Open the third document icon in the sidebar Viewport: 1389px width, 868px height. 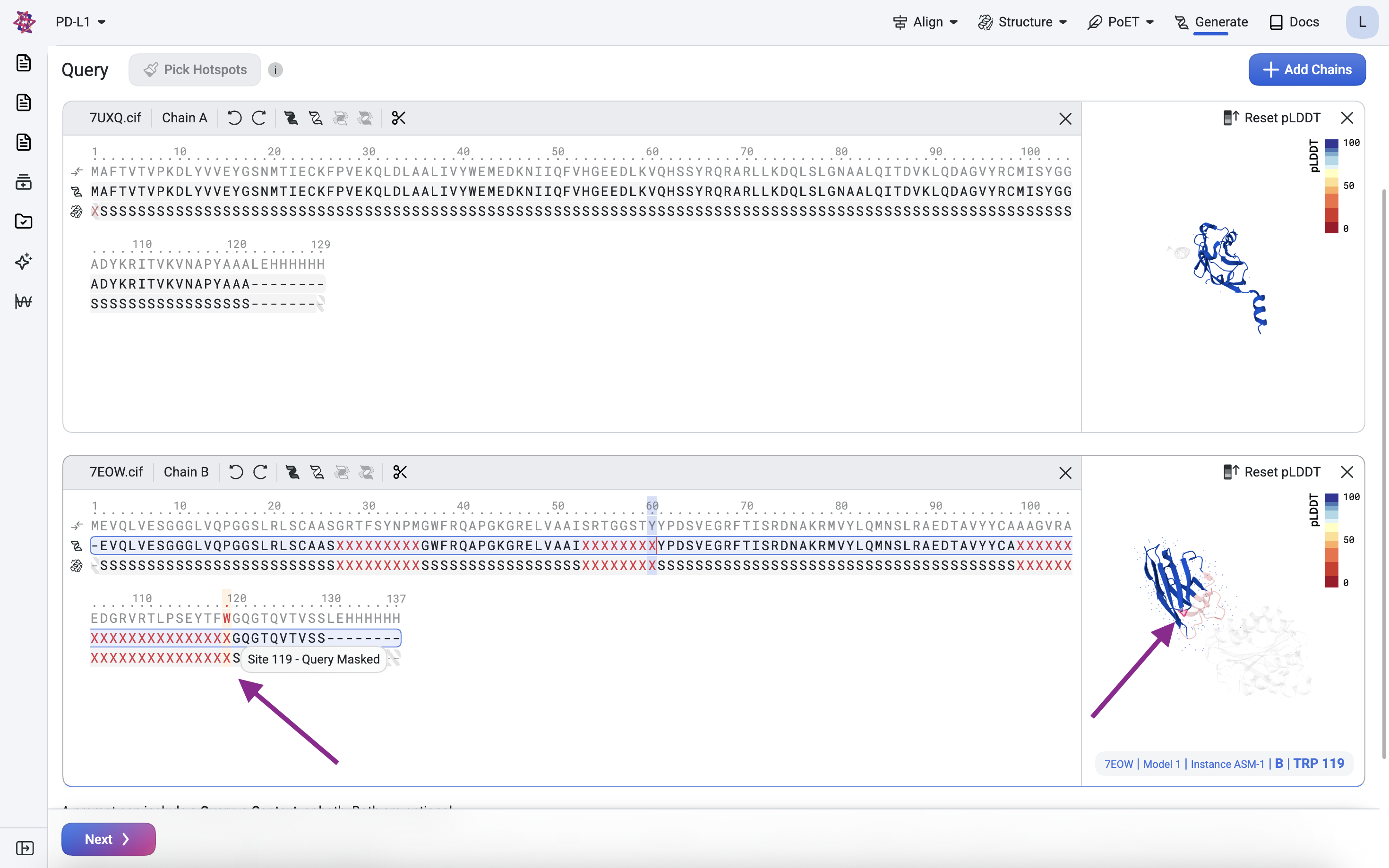pyautogui.click(x=24, y=142)
